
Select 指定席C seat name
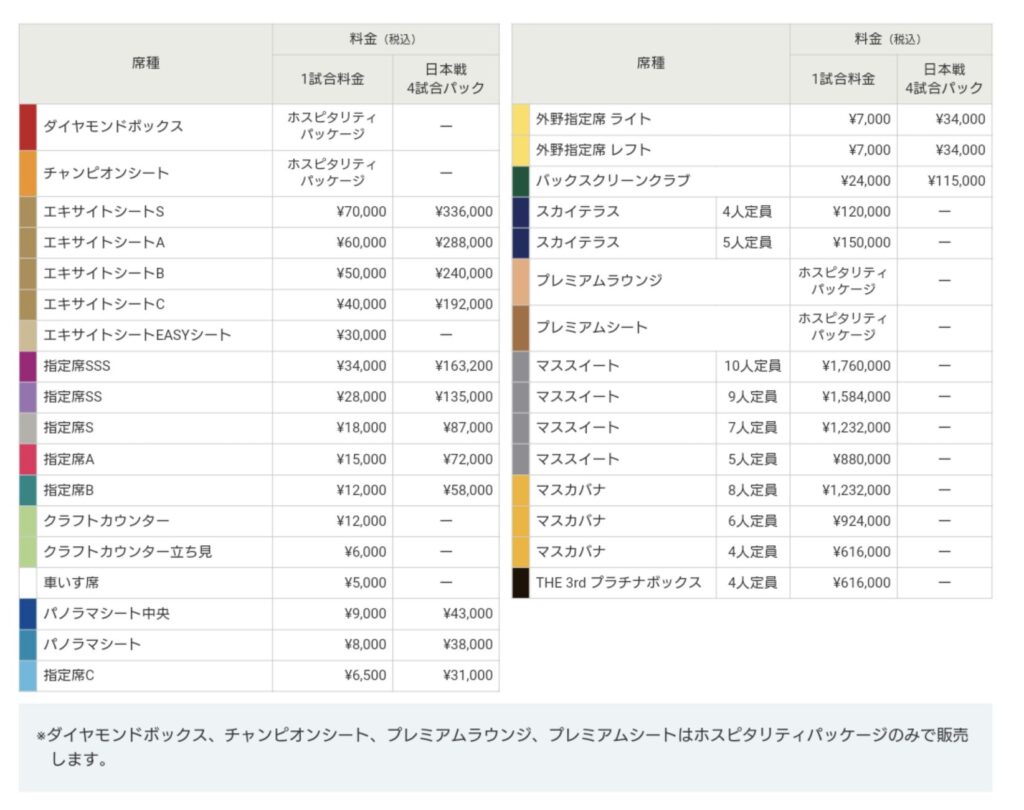tap(69, 675)
